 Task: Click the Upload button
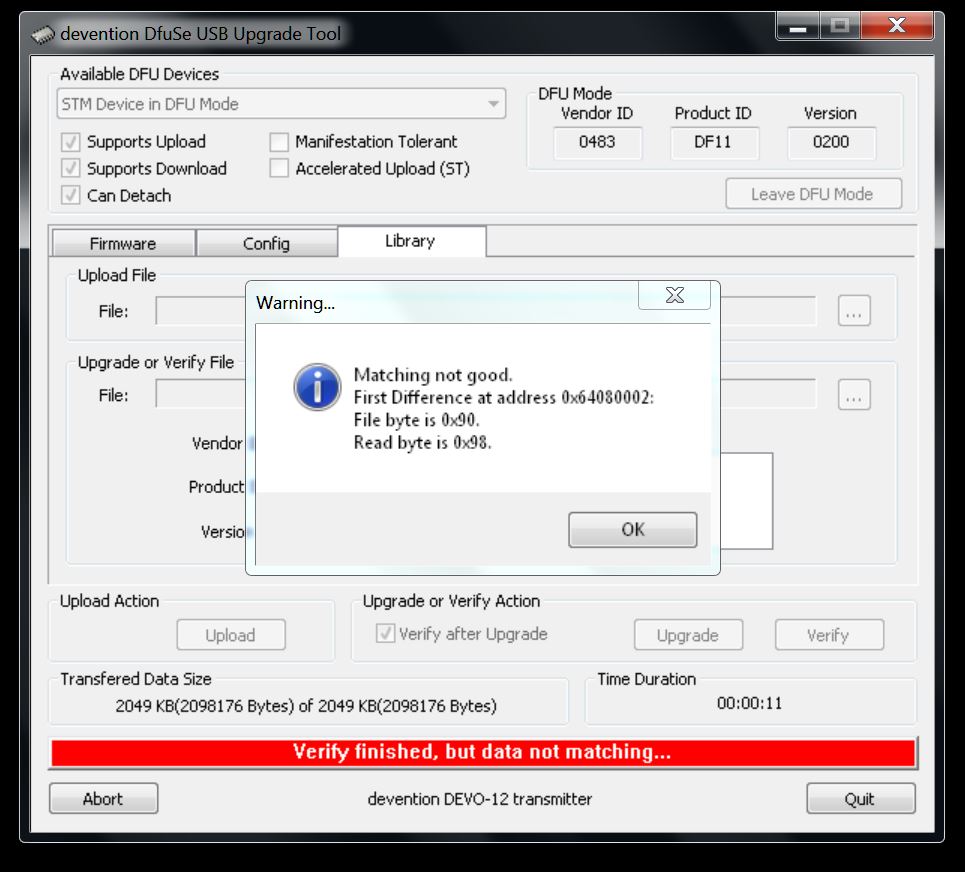point(230,634)
